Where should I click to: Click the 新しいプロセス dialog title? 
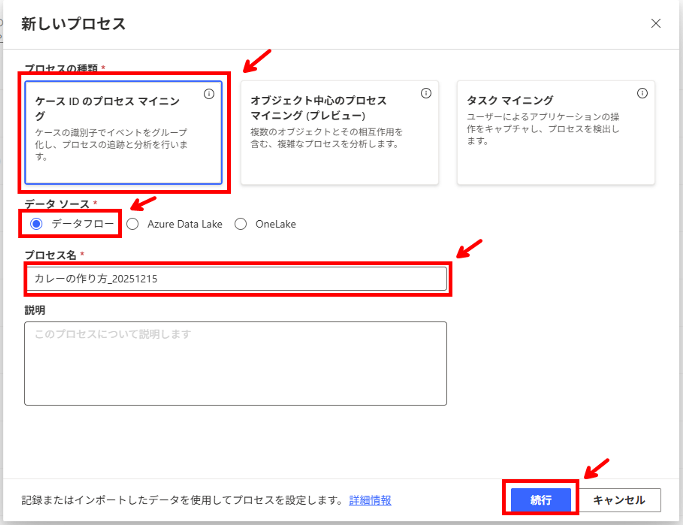[x=73, y=24]
